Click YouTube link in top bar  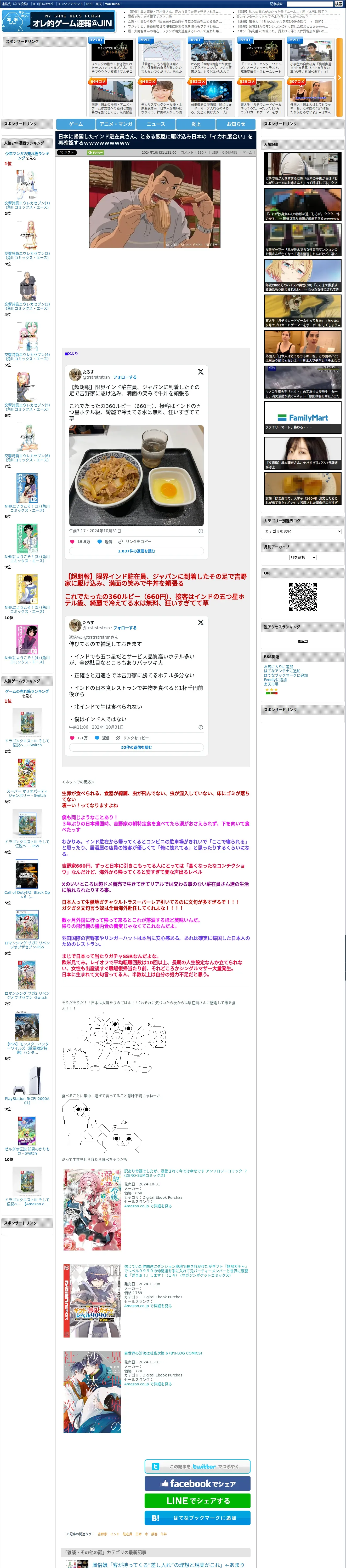113,4
